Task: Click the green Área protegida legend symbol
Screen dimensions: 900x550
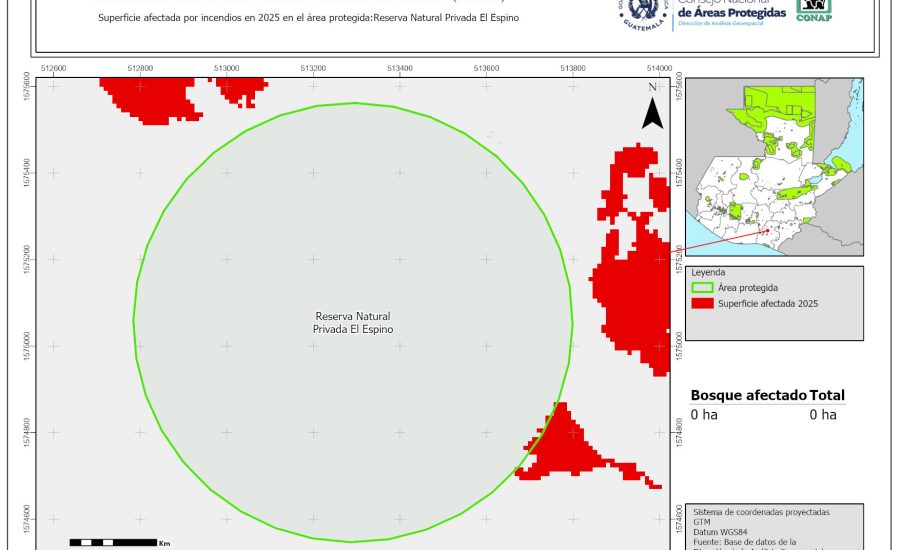Action: (x=703, y=287)
